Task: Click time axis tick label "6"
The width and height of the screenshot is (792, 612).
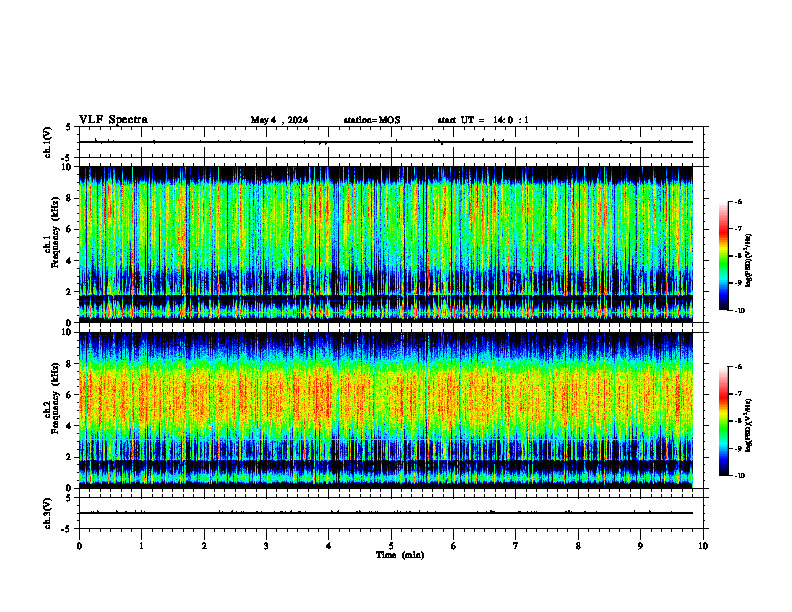Action: (454, 546)
